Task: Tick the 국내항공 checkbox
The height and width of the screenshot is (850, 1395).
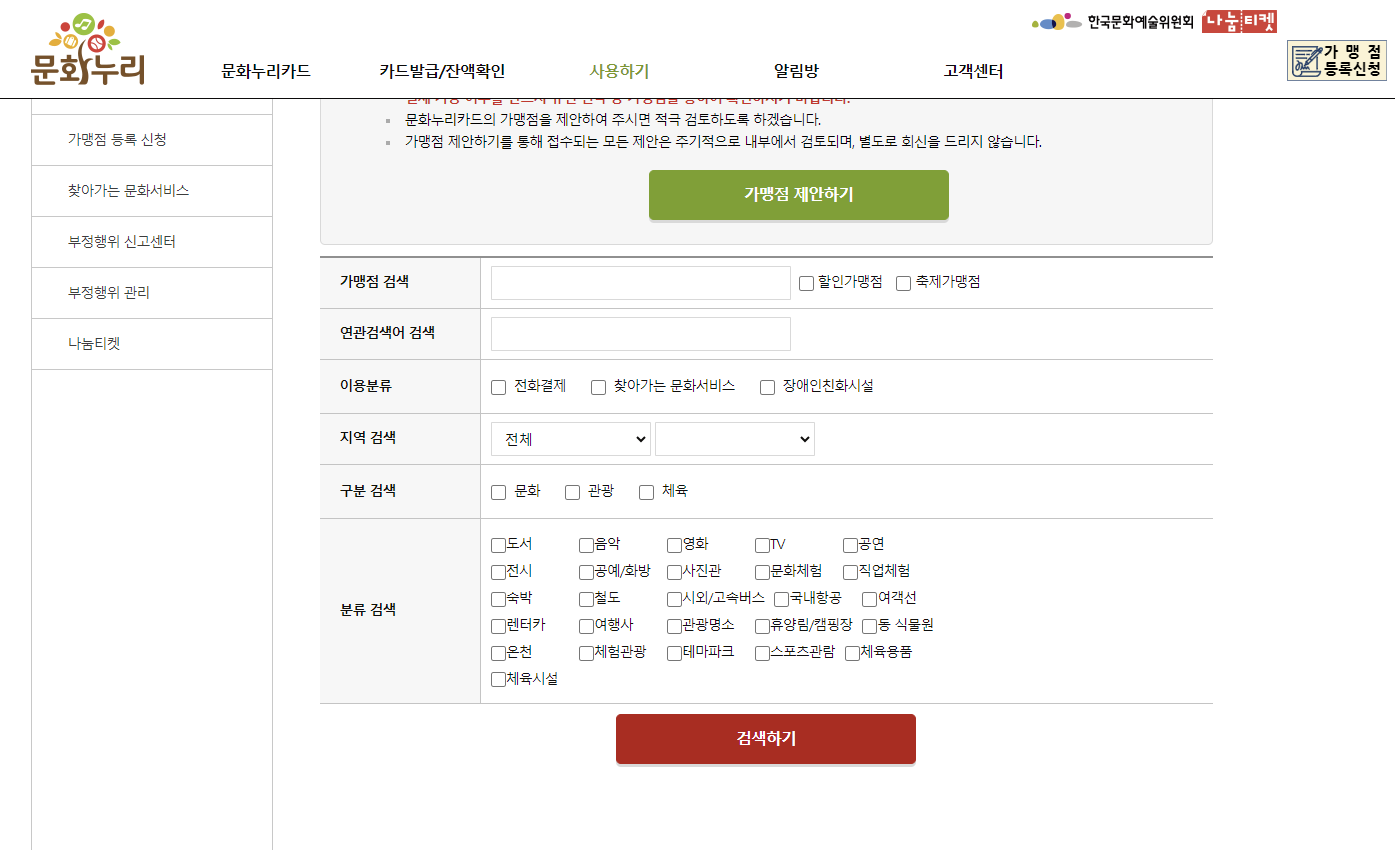Action: (x=781, y=600)
